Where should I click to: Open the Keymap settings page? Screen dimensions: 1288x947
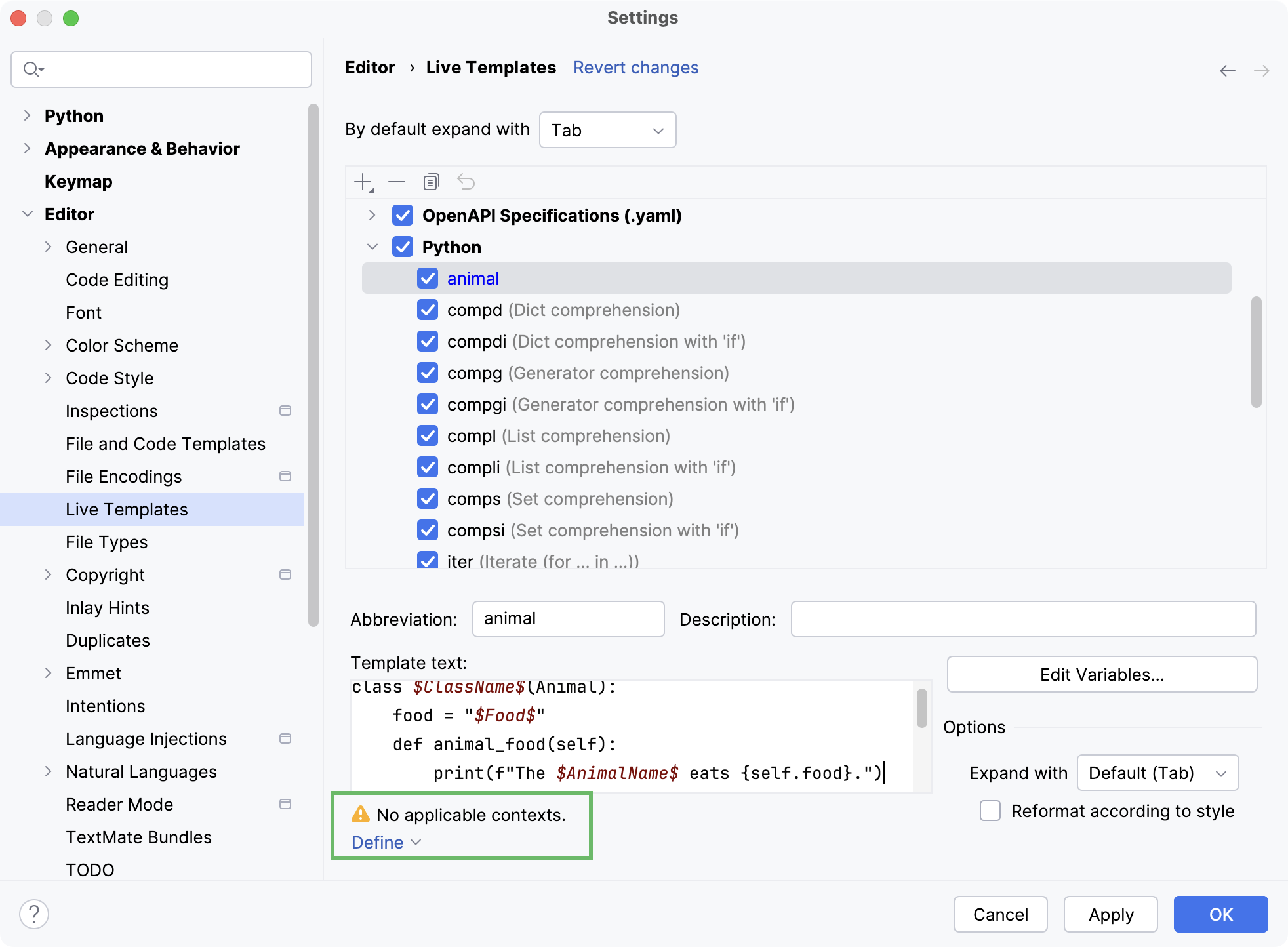click(x=78, y=182)
